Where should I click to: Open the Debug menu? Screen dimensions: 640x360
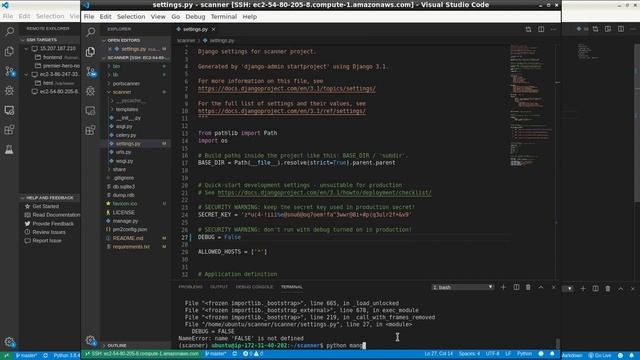click(x=195, y=17)
